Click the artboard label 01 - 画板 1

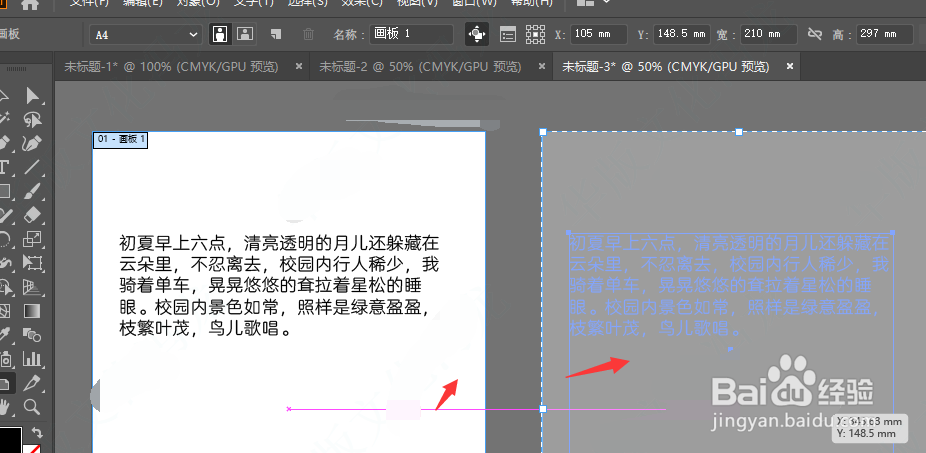pyautogui.click(x=120, y=140)
